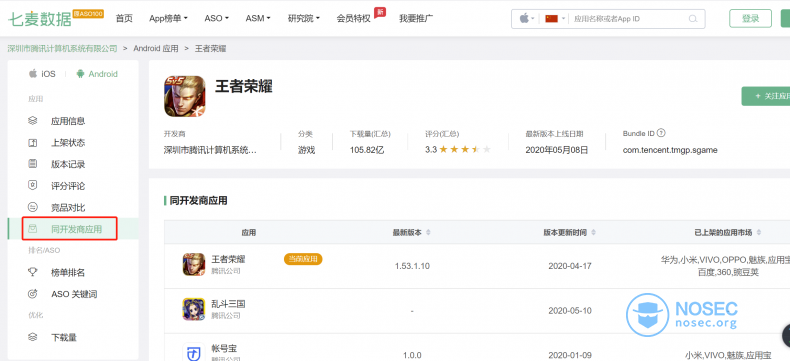790x361 pixels.
Task: Open breadcrumb link Android 应用
Action: 156,48
